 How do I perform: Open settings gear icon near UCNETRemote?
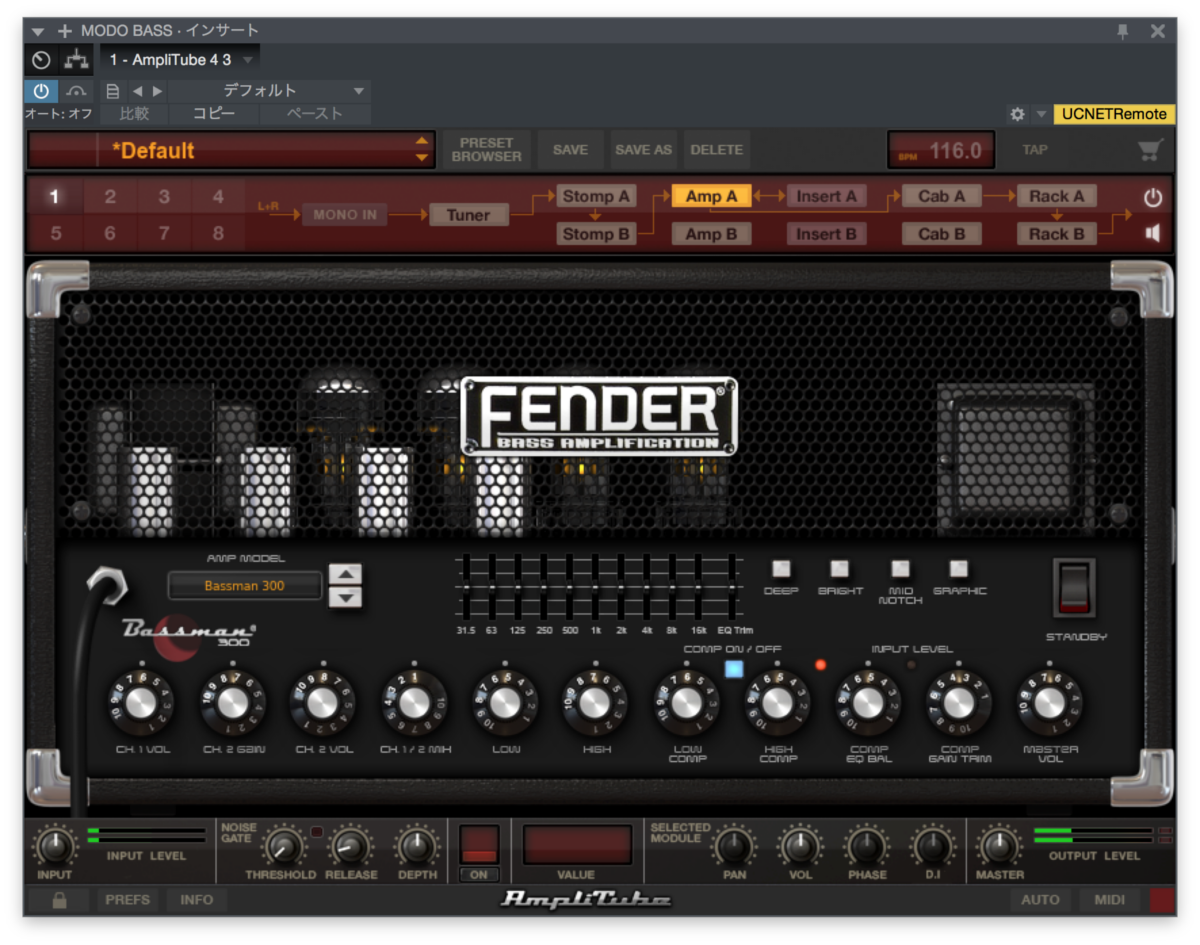click(x=1017, y=114)
